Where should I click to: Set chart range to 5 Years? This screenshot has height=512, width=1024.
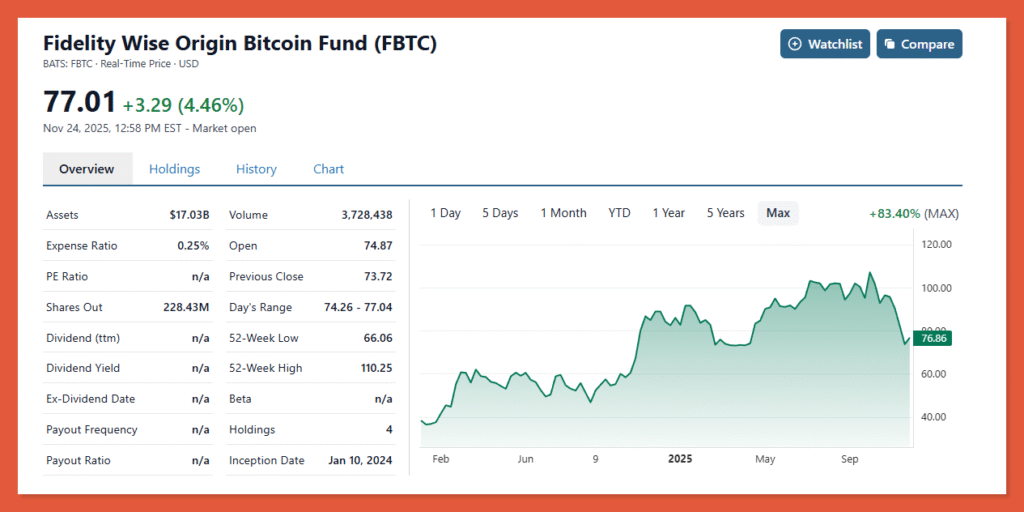tap(725, 213)
